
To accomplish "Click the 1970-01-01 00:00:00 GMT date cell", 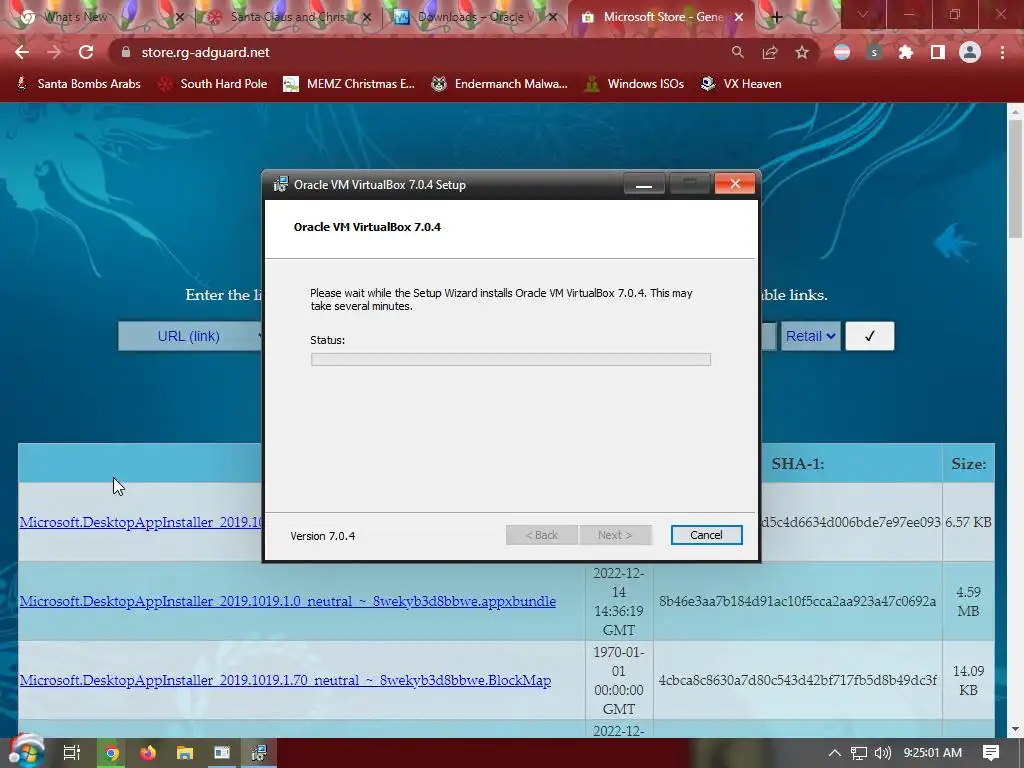I will (x=618, y=680).
